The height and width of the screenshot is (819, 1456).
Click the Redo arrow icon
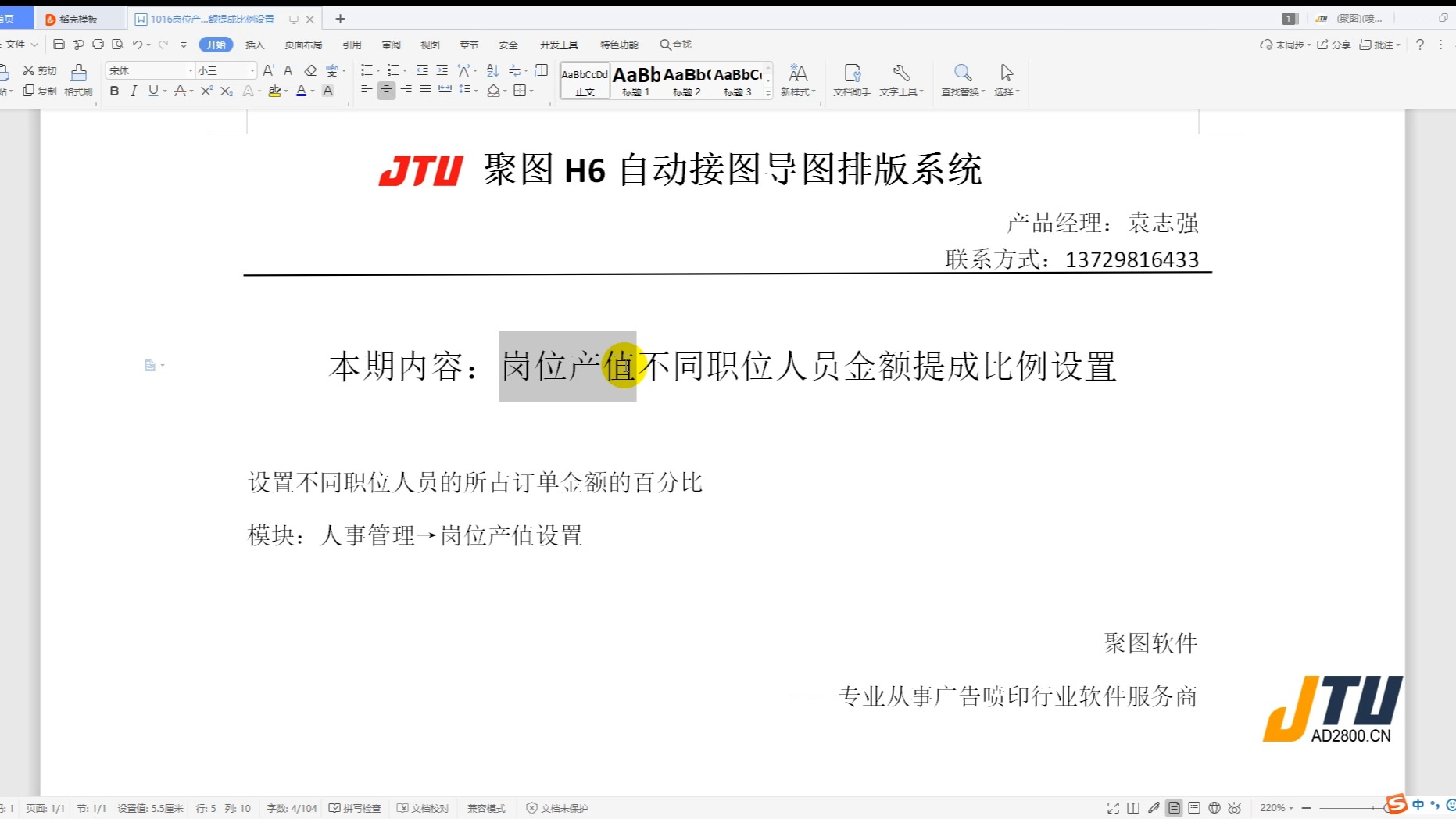[x=163, y=45]
